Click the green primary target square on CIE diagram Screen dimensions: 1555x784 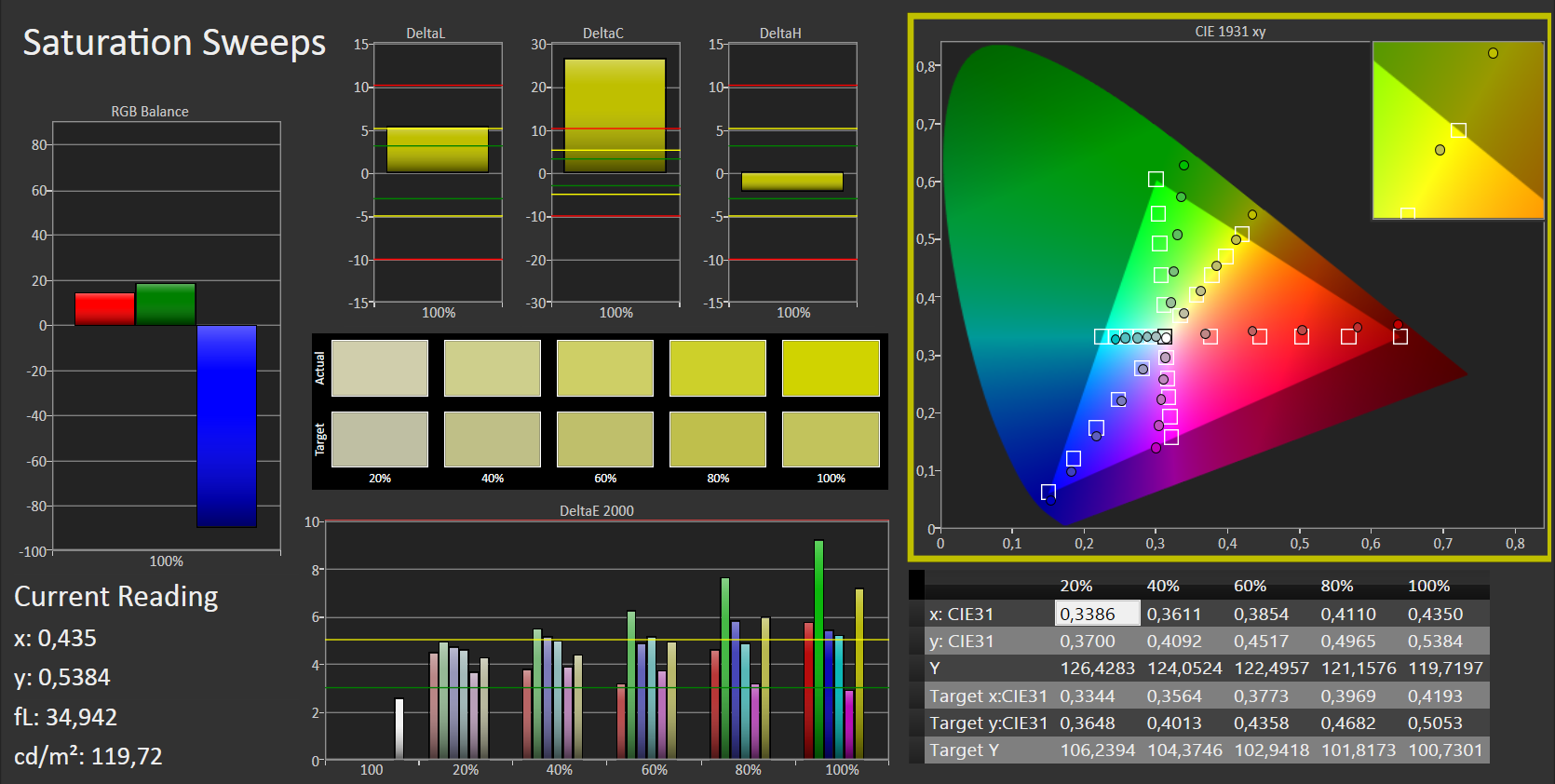pyautogui.click(x=1156, y=179)
